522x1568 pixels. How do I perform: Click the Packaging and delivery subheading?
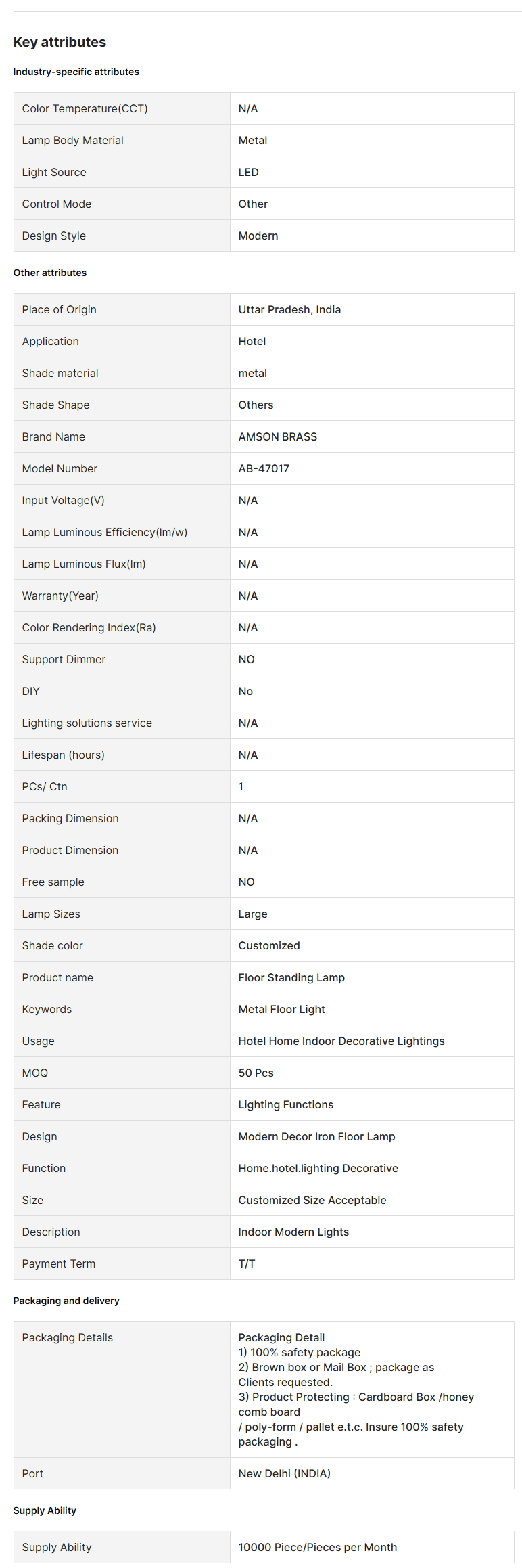tap(66, 1301)
